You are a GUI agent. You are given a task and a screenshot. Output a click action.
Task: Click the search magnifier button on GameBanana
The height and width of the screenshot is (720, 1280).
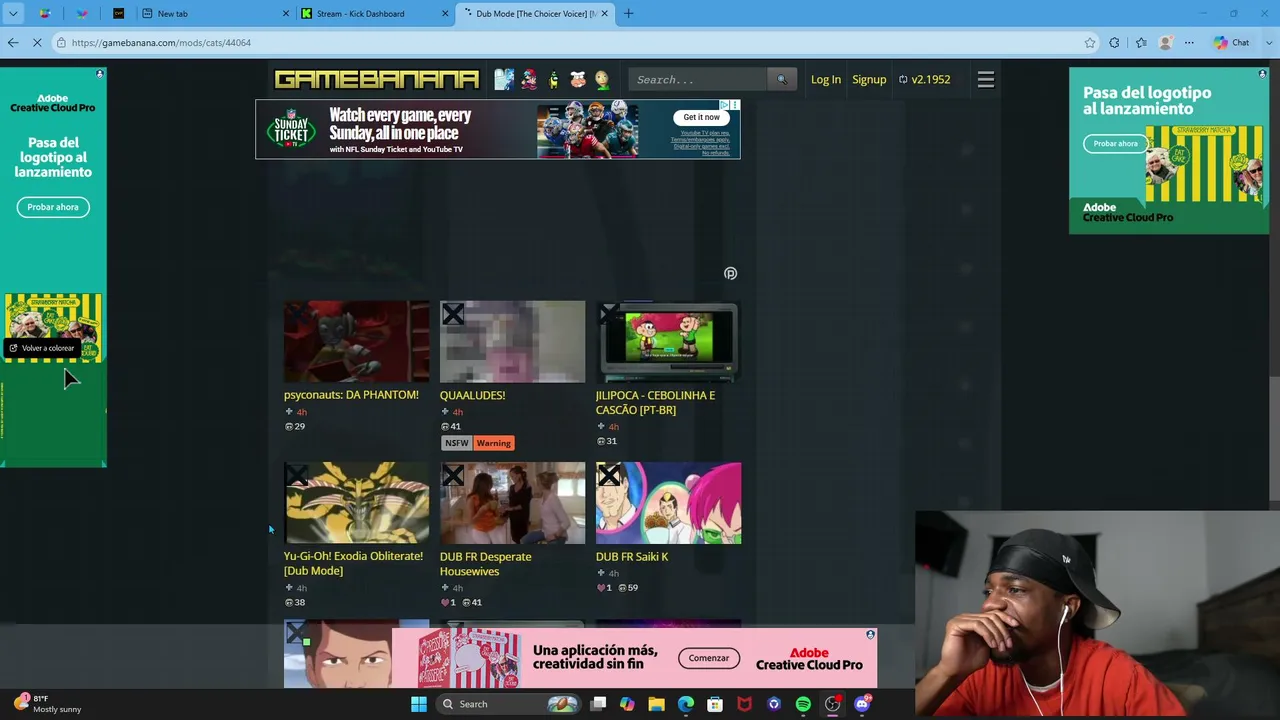pyautogui.click(x=782, y=80)
